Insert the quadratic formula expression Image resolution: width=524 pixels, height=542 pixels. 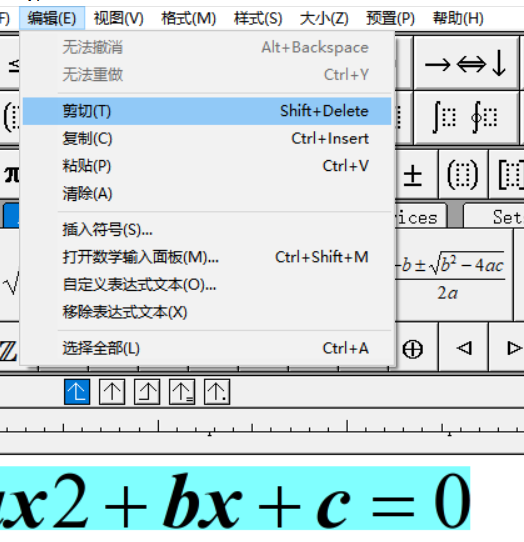(x=453, y=275)
